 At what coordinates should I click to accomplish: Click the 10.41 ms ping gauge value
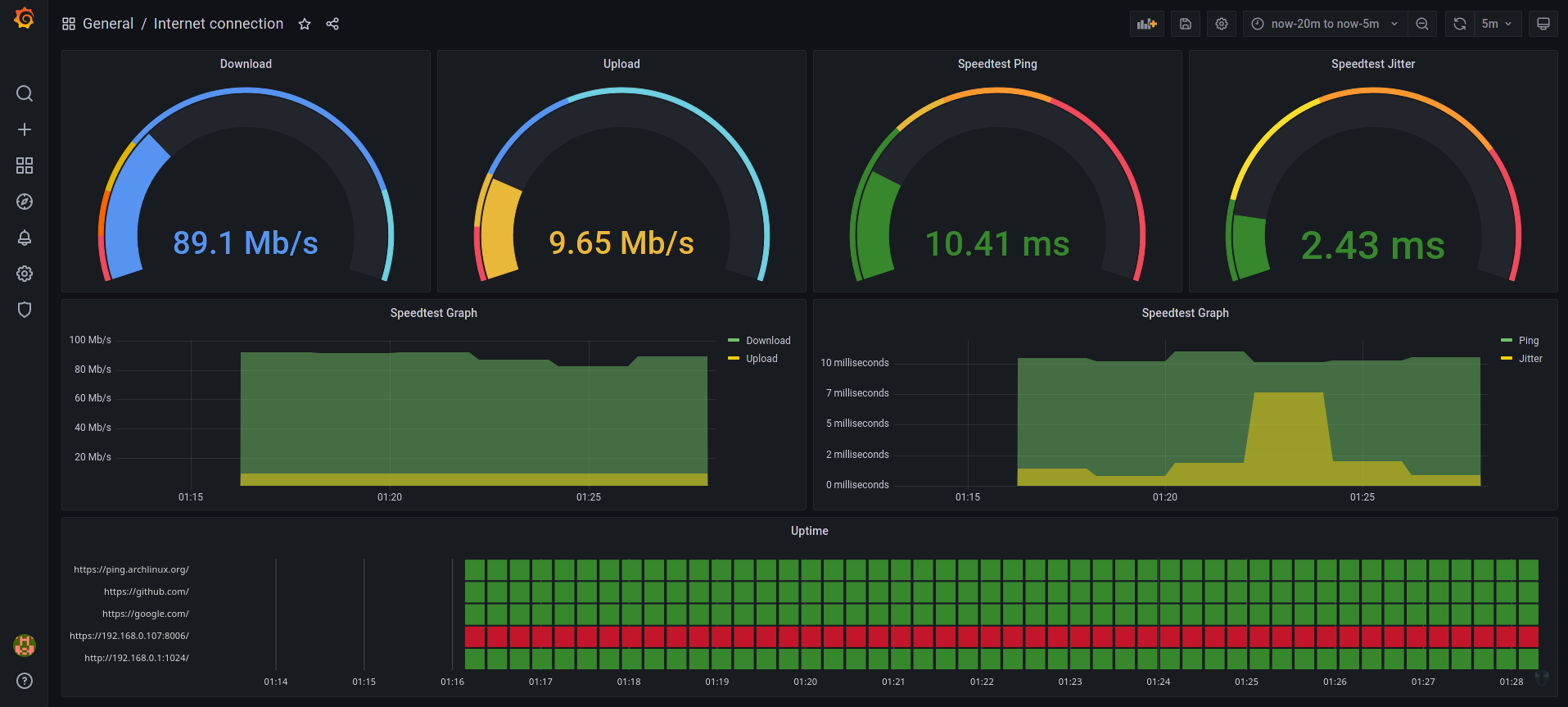pyautogui.click(x=997, y=244)
